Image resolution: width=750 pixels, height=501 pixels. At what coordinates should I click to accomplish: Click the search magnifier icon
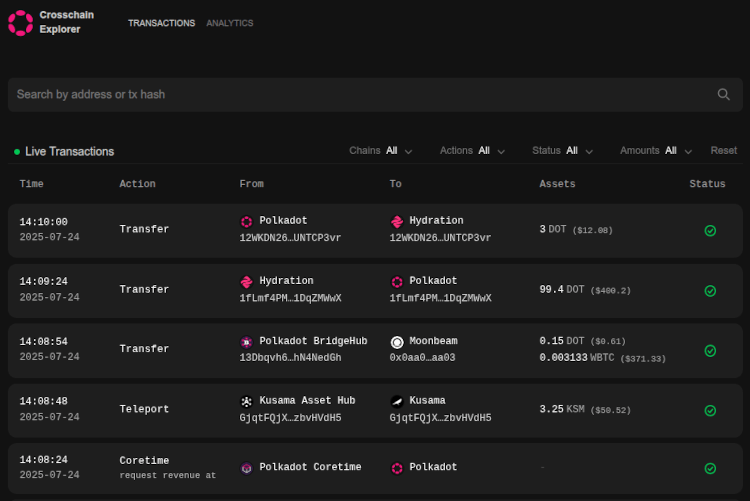coord(724,94)
